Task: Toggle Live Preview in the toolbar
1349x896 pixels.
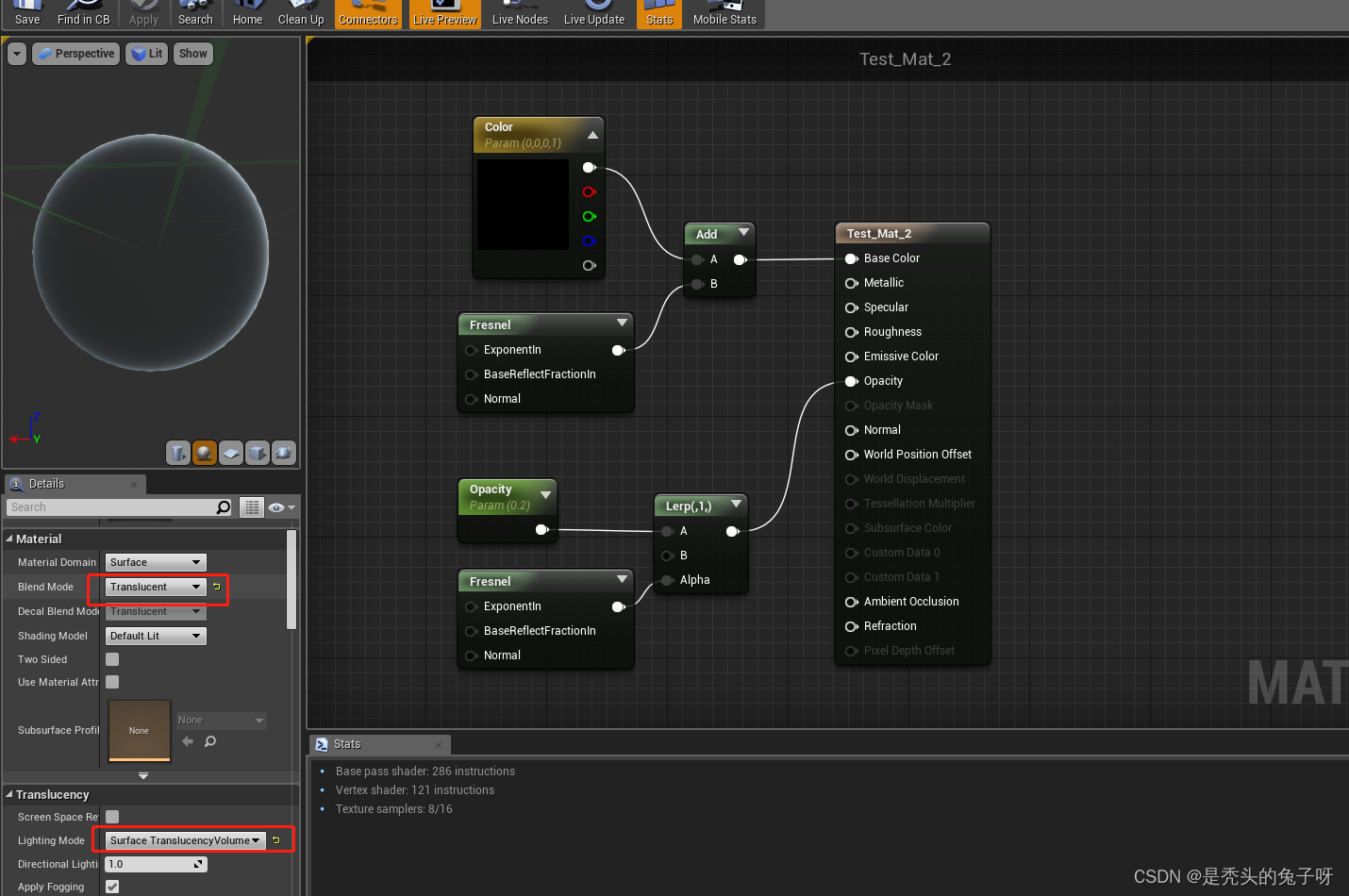Action: click(444, 14)
